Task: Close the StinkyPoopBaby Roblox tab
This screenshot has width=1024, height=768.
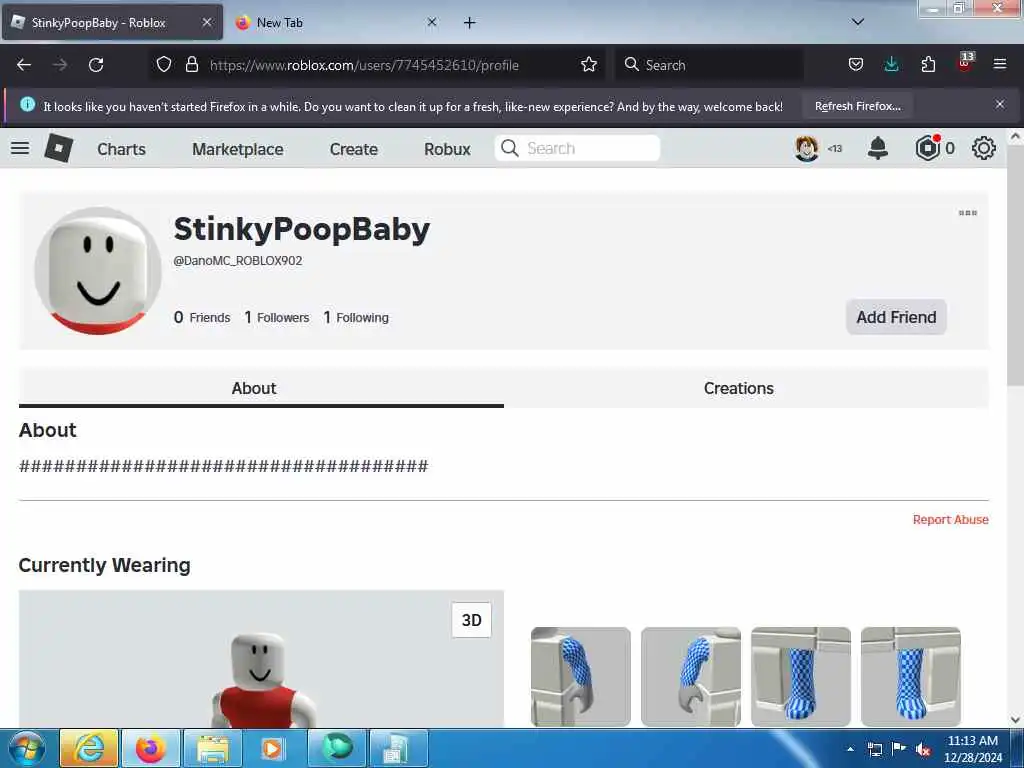Action: [207, 22]
